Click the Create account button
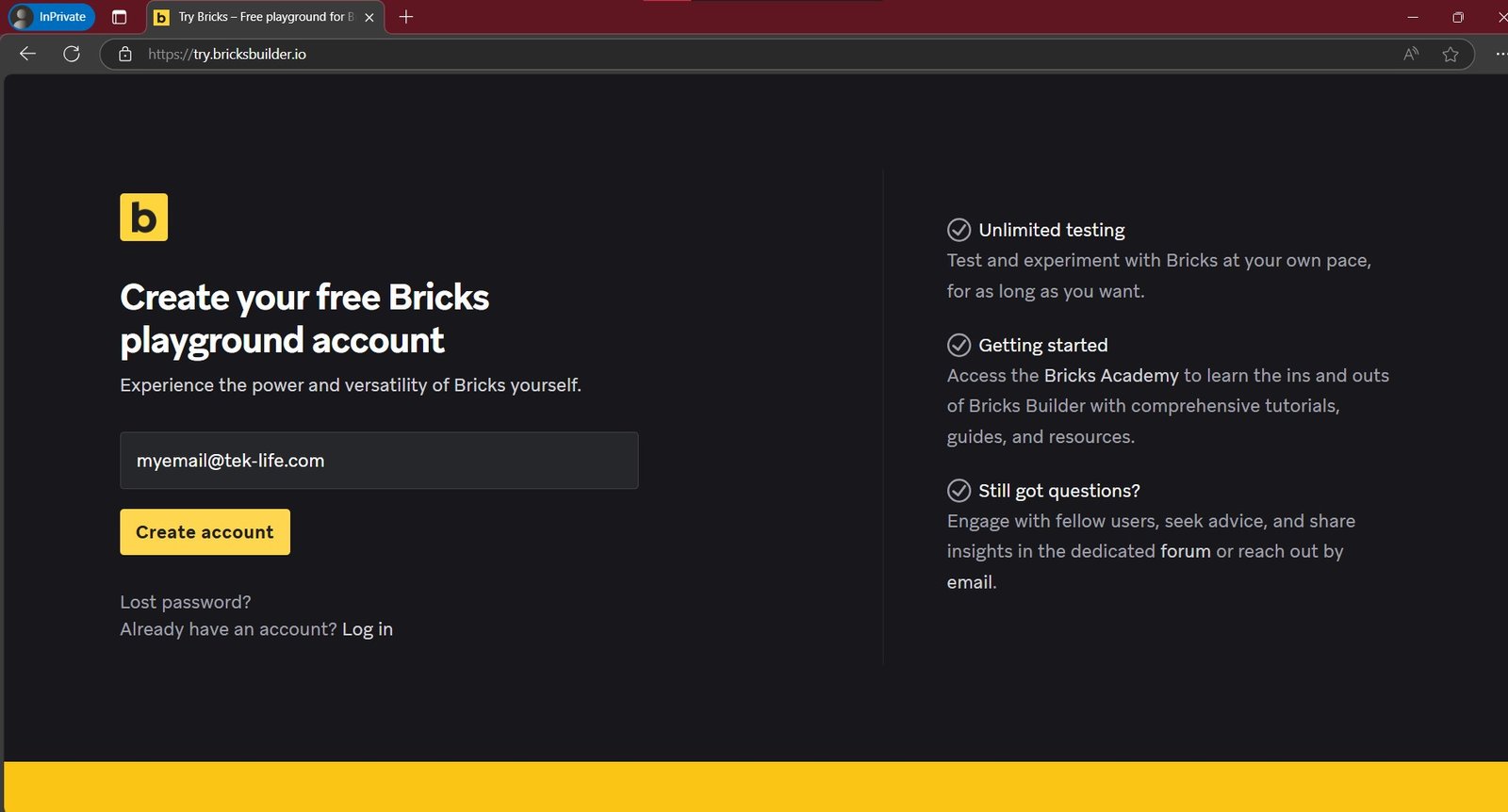Screen dimensions: 1508x812 click(x=205, y=532)
